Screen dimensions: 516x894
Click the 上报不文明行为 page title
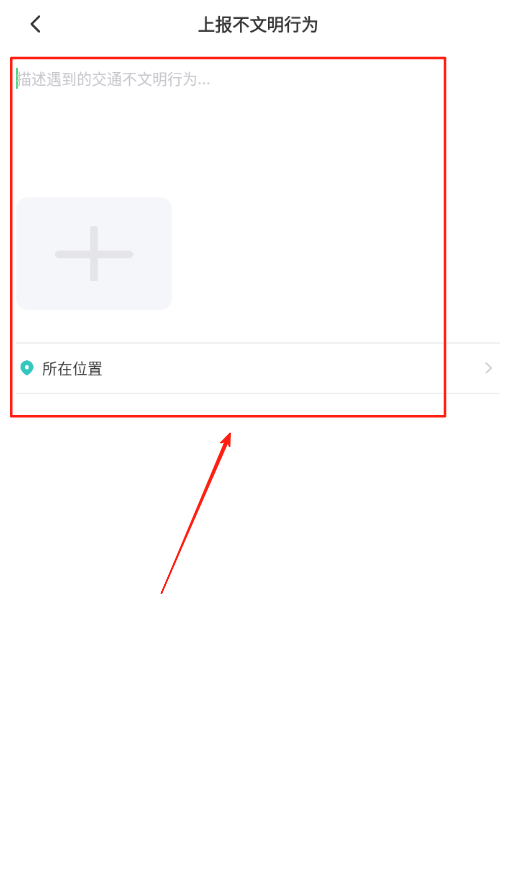coord(258,25)
